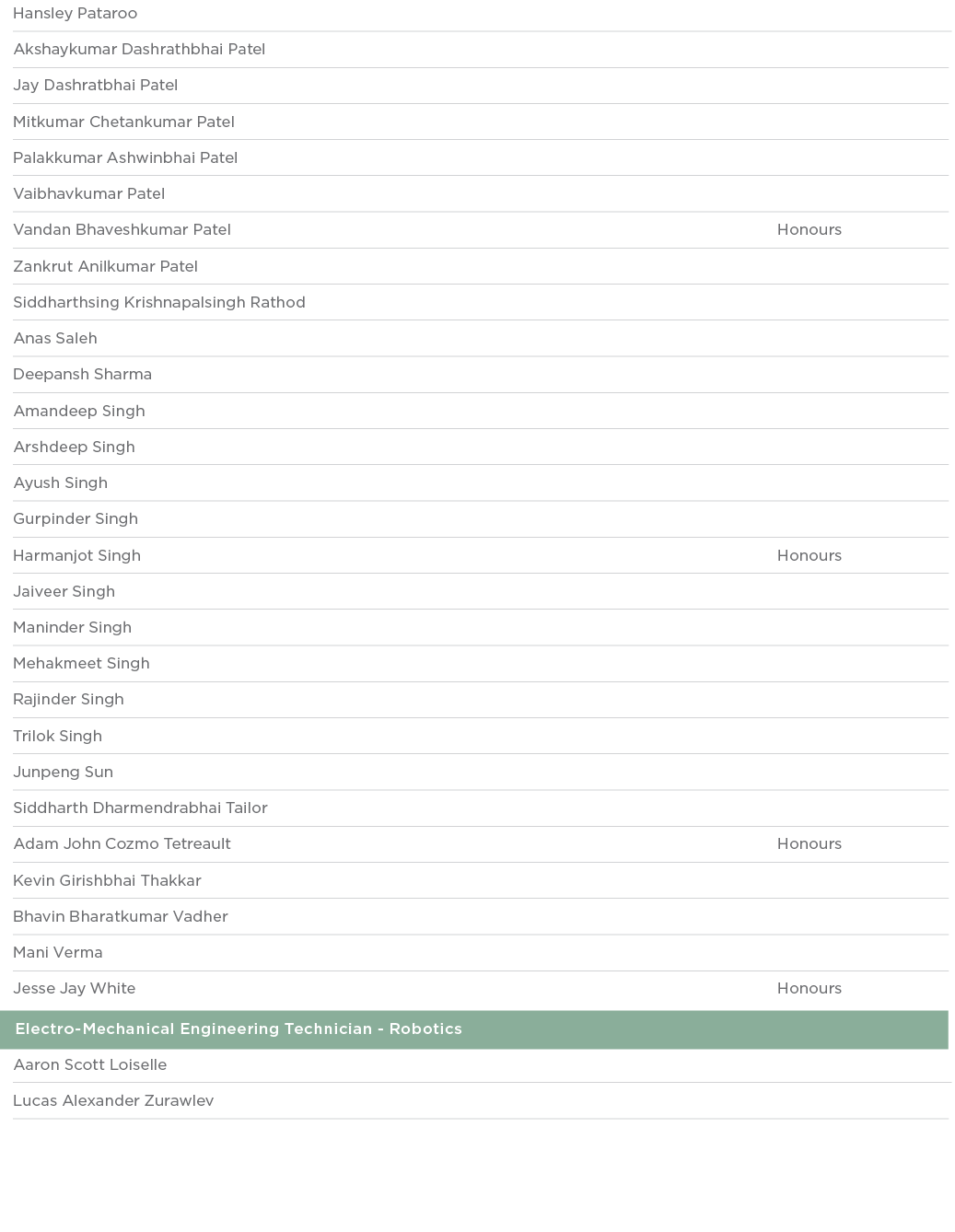Select Akshaykumar Dashrathbhai Patel's name
955x1232 pixels.
pos(139,50)
